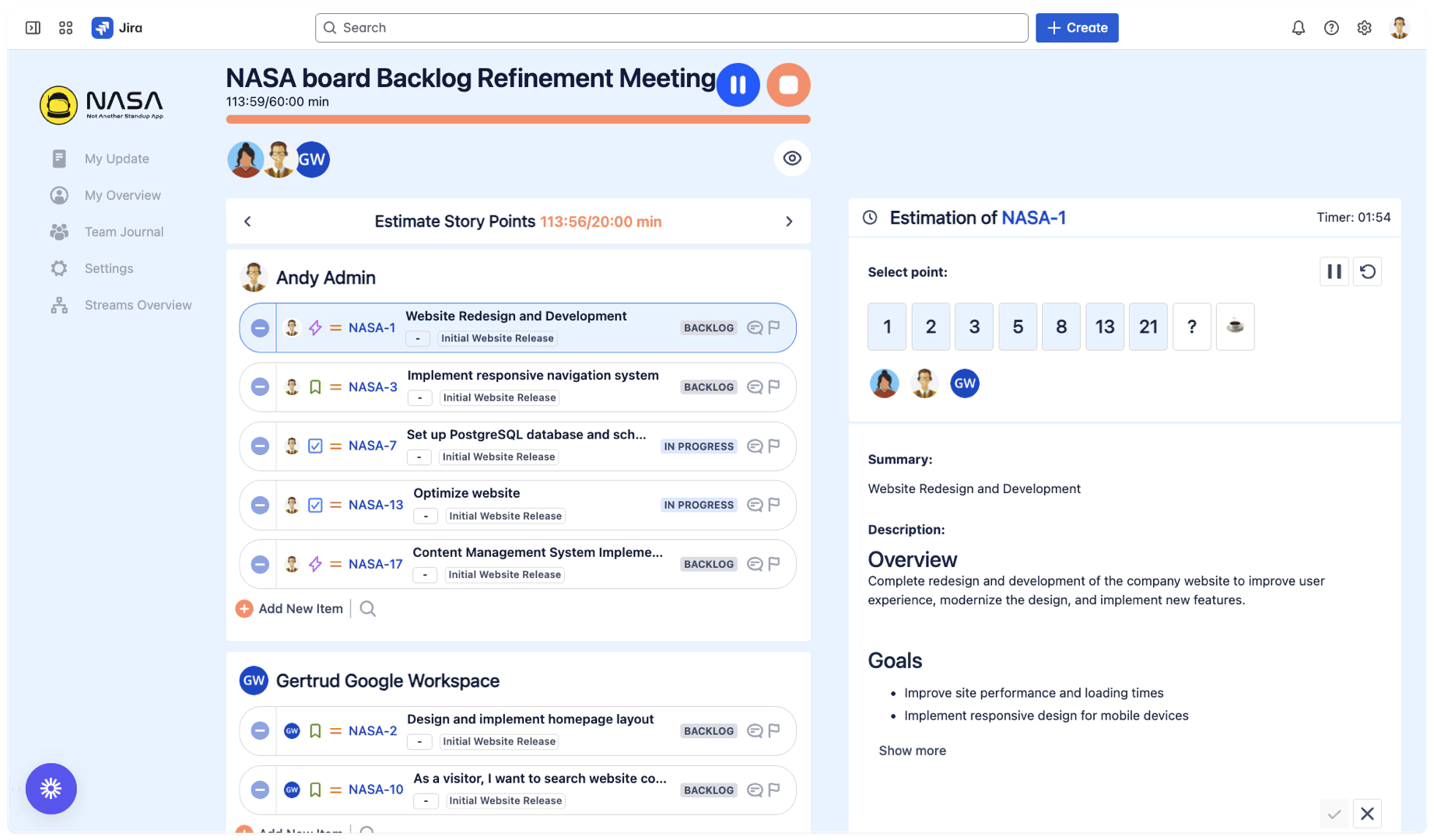Viewport: 1434px width, 840px height.
Task: Open comments for NASA-3
Action: (x=754, y=387)
